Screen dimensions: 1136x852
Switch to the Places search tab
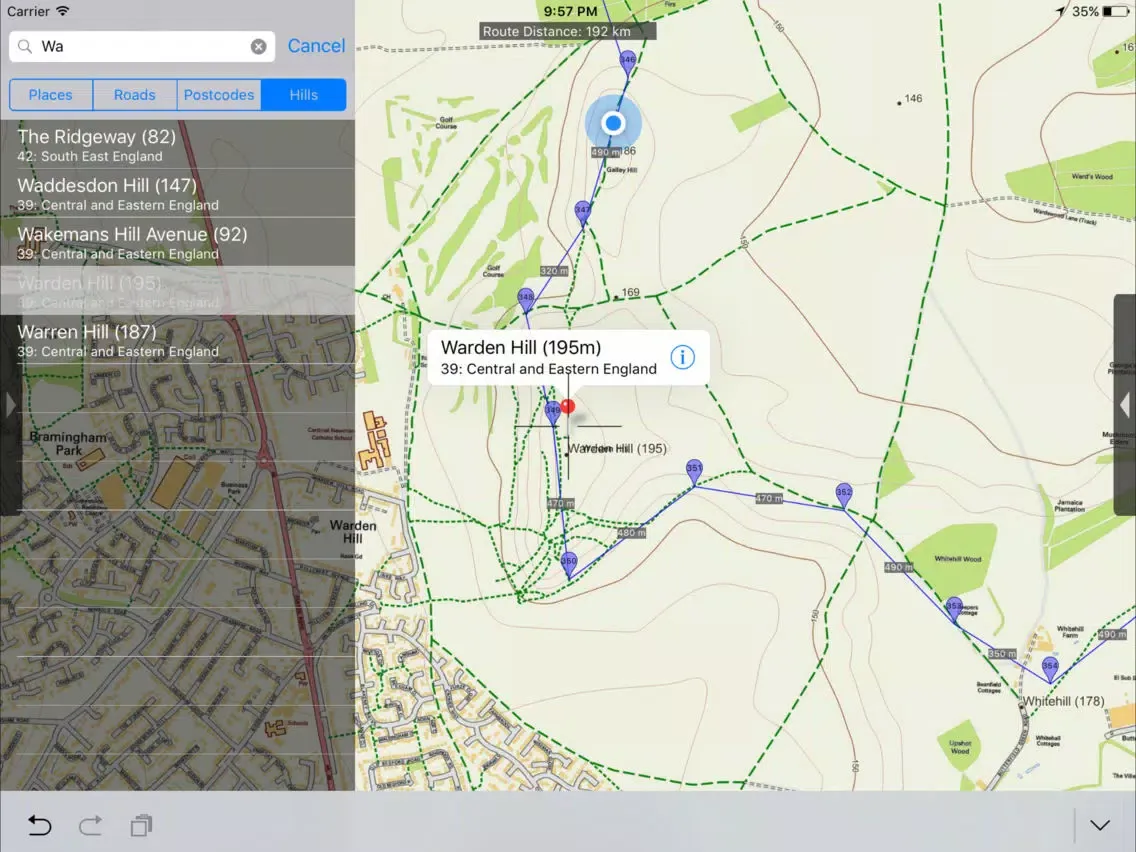(x=51, y=95)
